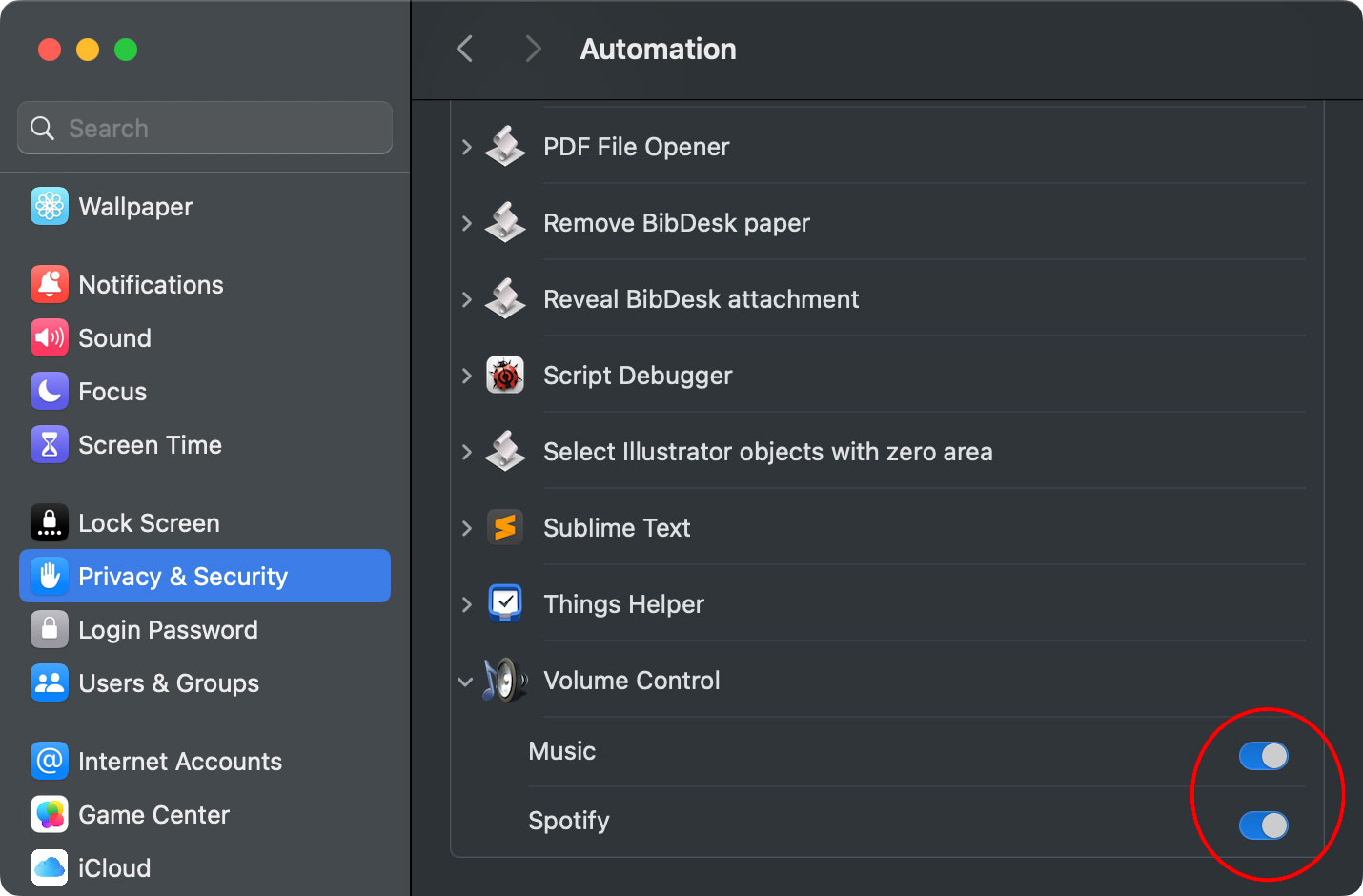The height and width of the screenshot is (896, 1363).
Task: Click inside the Search field
Action: (x=204, y=128)
